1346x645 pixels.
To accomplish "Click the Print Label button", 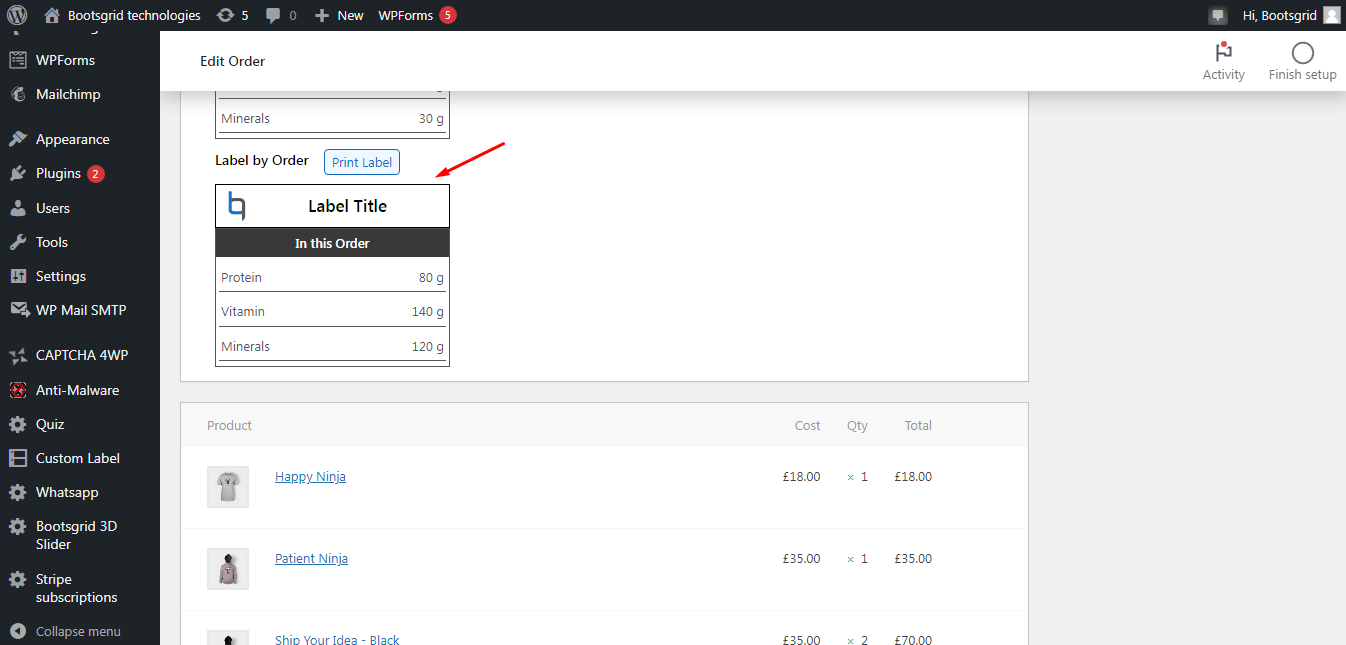I will point(362,162).
